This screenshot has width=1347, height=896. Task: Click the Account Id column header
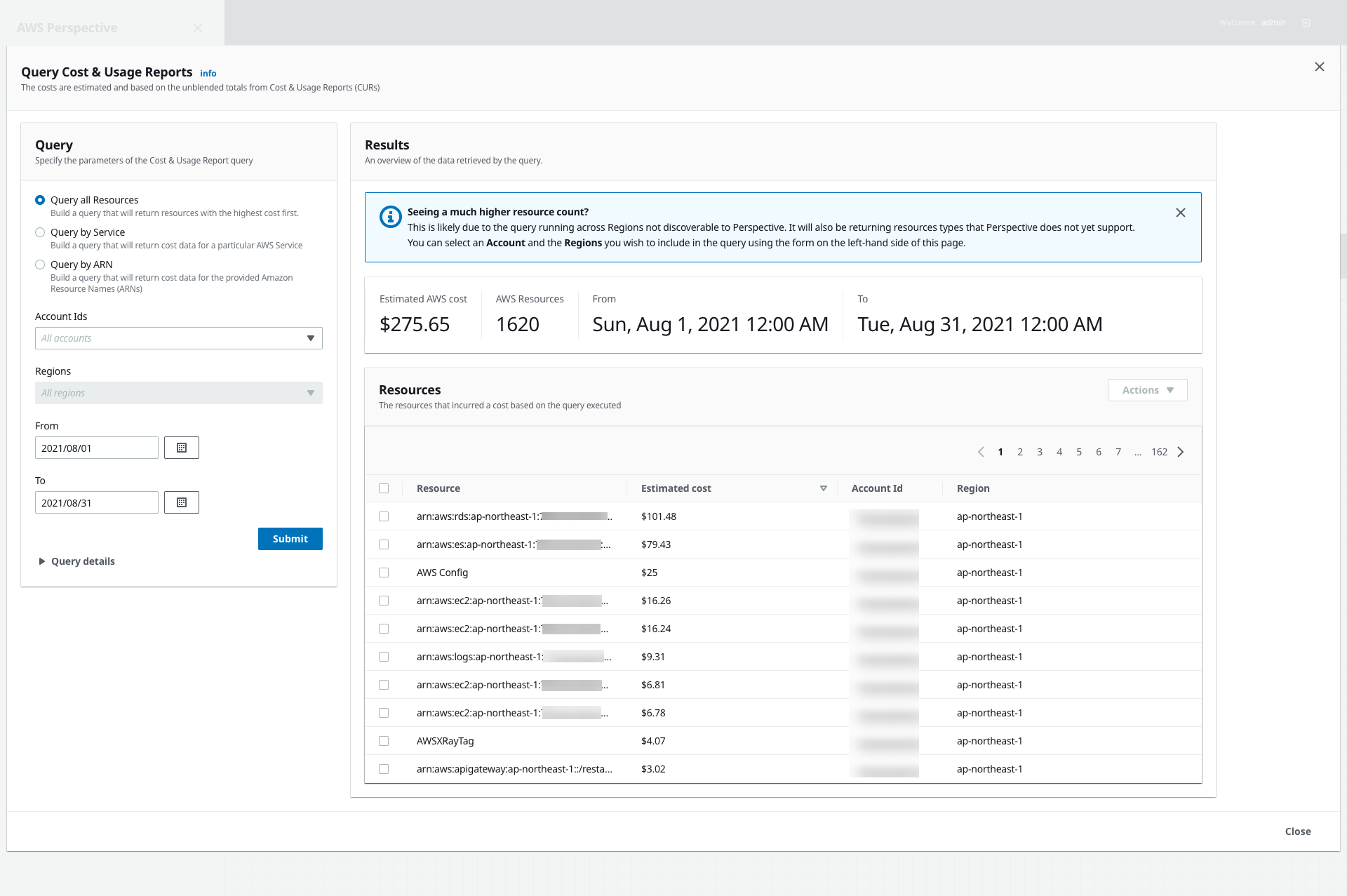click(877, 488)
